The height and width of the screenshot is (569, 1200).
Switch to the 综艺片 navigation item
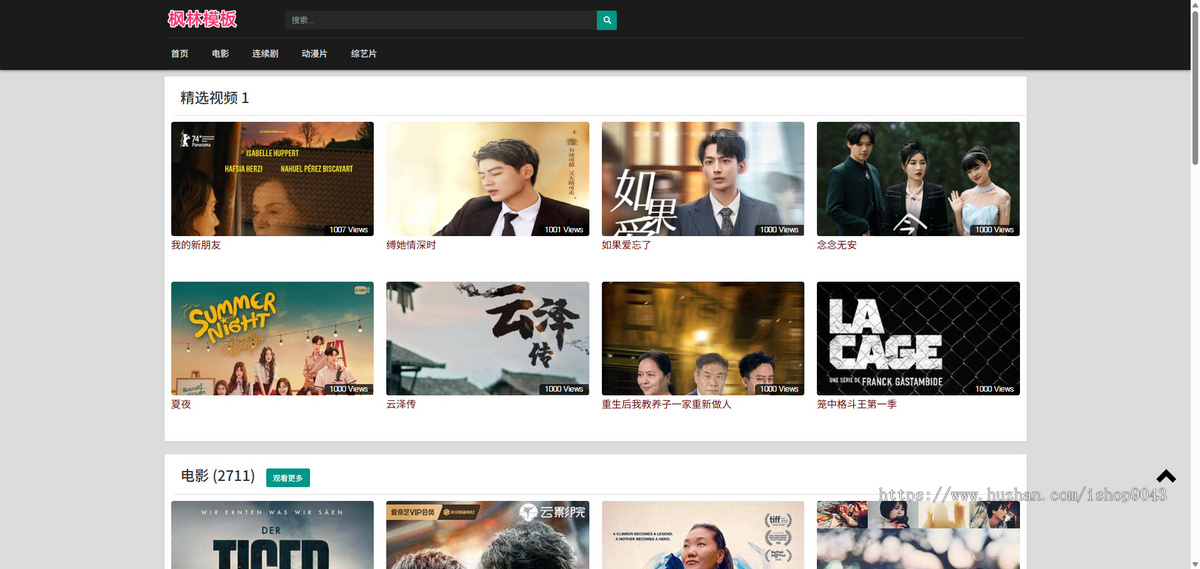click(364, 54)
